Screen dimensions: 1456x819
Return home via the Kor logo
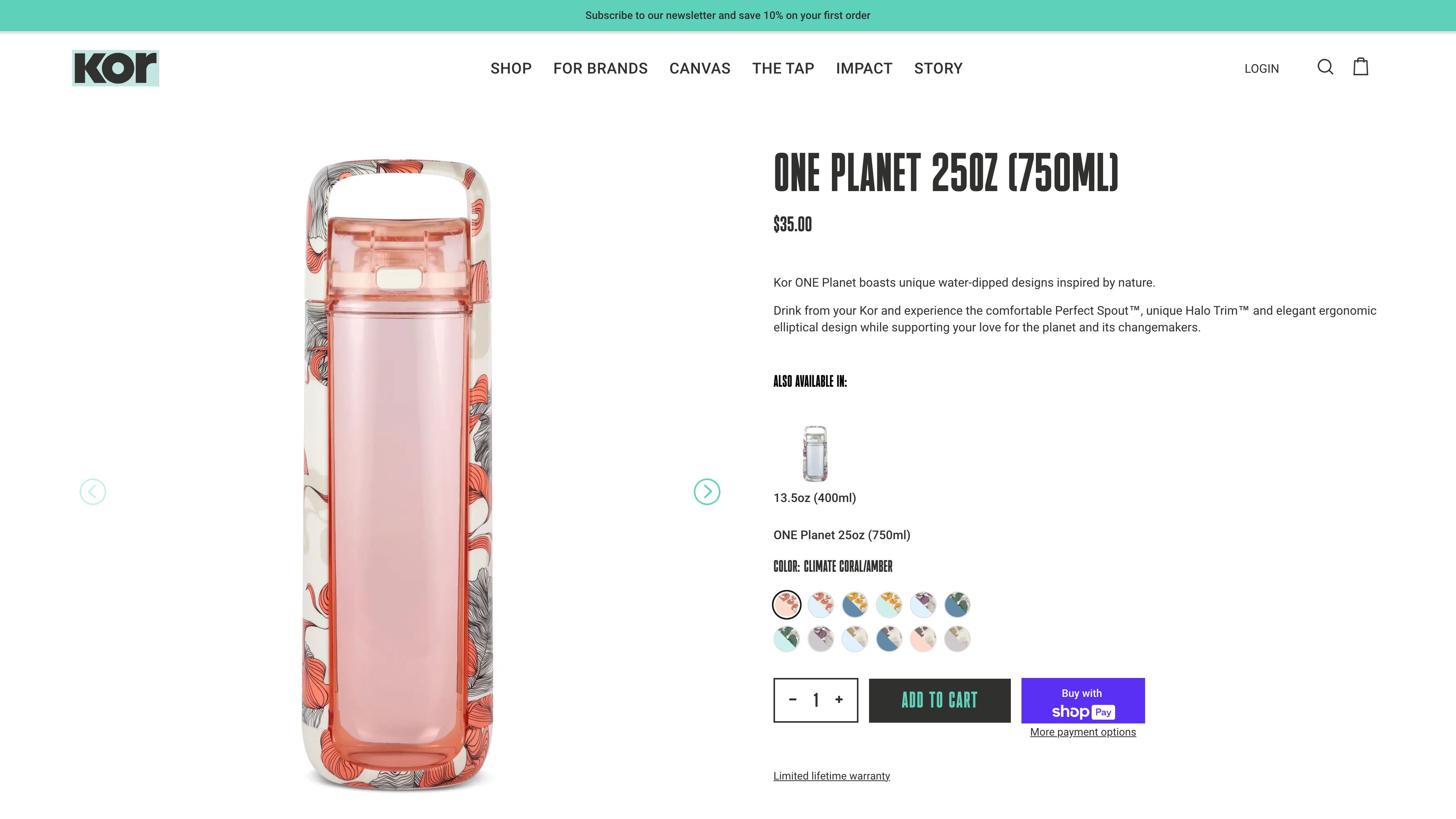(115, 68)
